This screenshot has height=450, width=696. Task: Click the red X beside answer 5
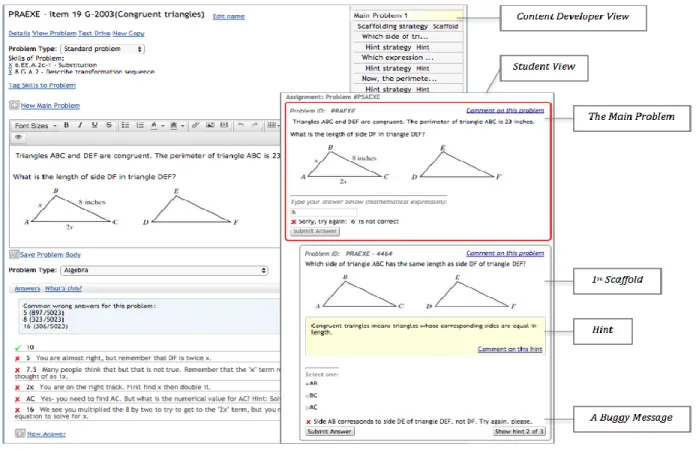click(x=17, y=358)
